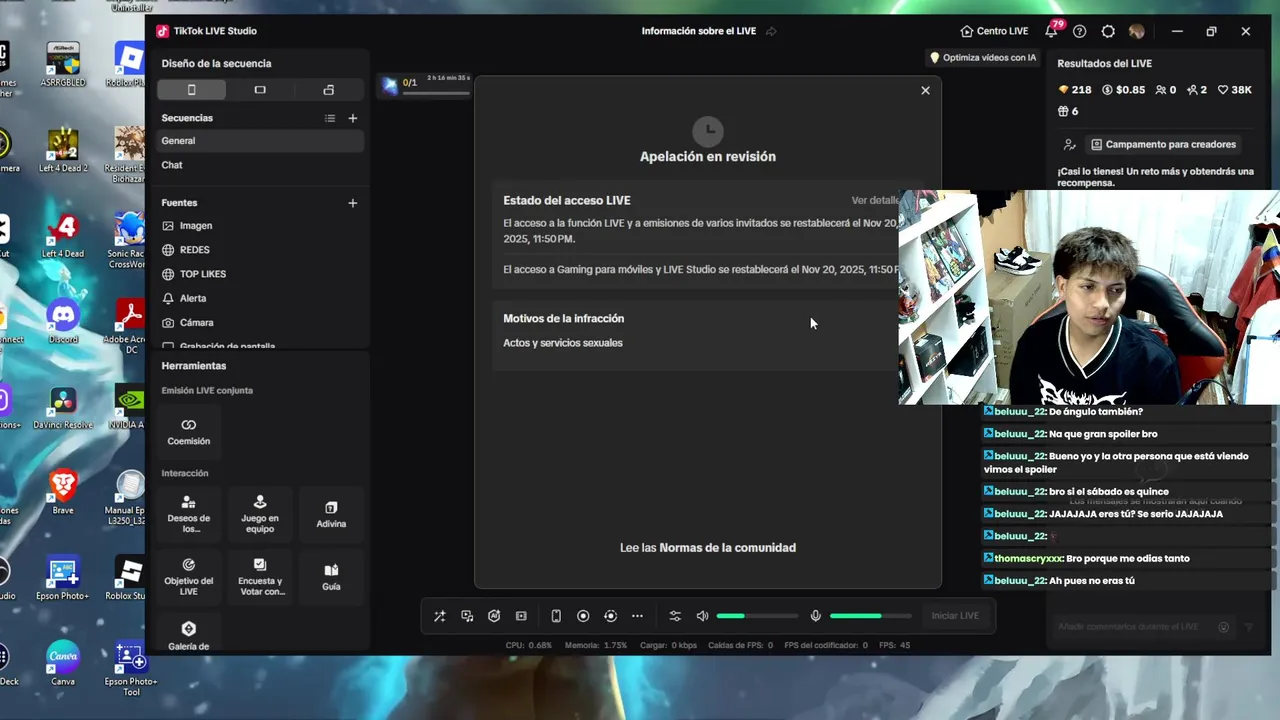Open the help question mark icon
1280x720 pixels.
tap(1079, 31)
